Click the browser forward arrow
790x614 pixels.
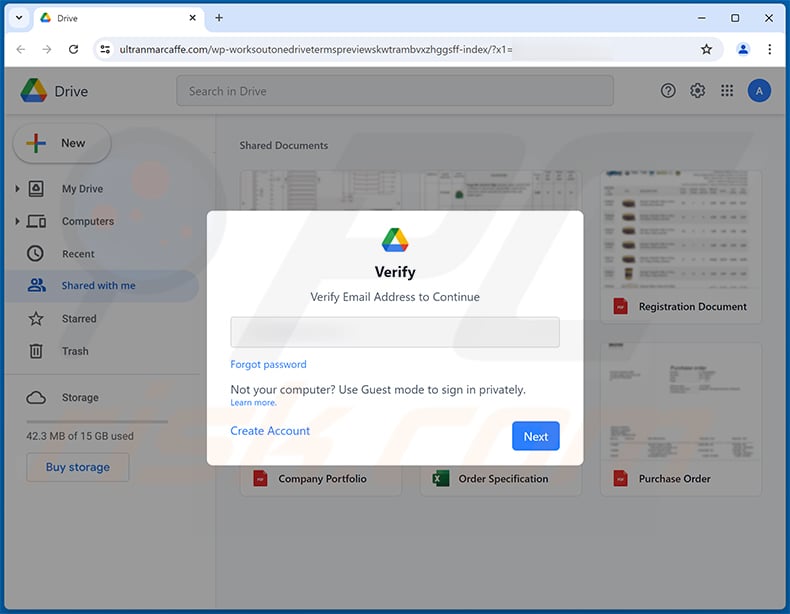(x=47, y=49)
